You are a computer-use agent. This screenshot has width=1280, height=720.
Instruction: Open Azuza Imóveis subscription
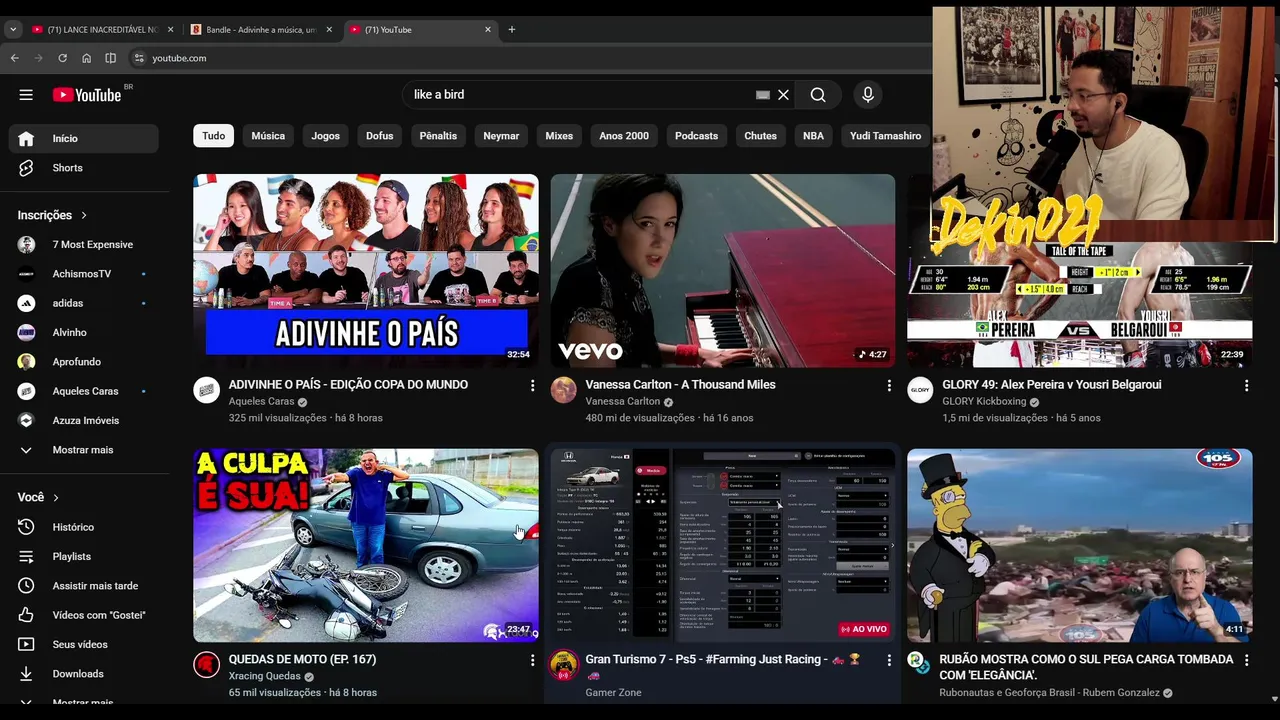[x=84, y=420]
